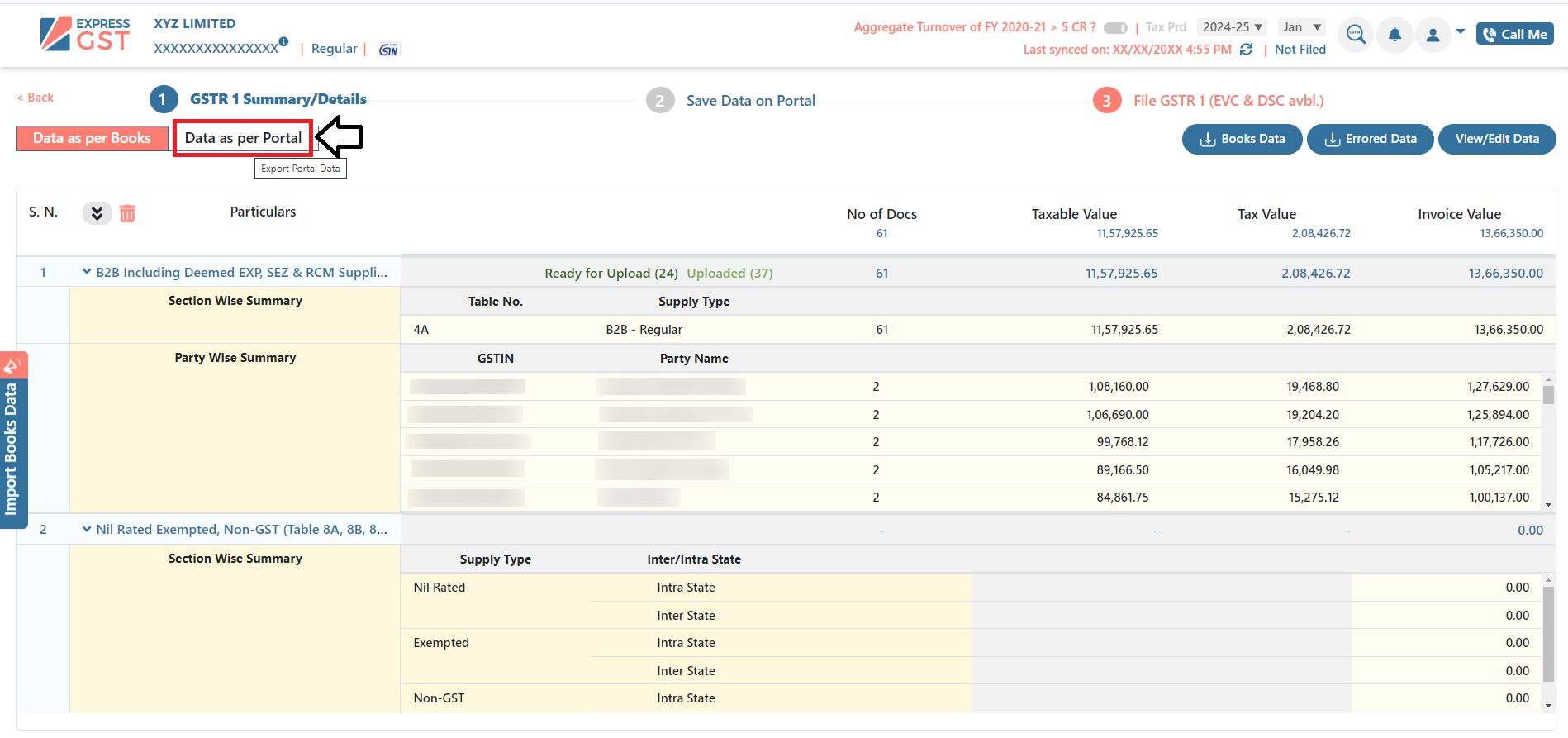
Task: Open the tax period year dropdown 2024-25
Action: (1232, 27)
